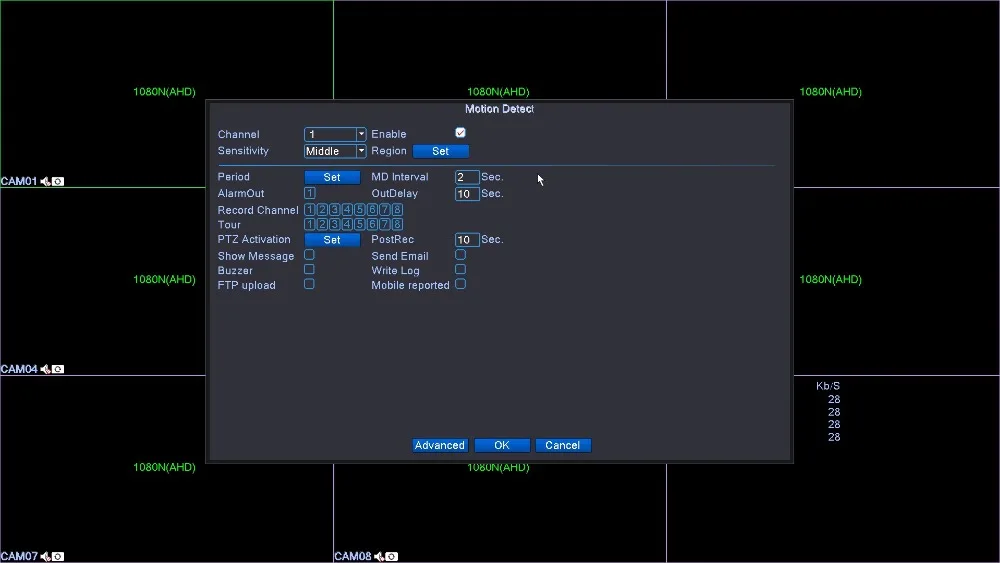Toggle Tour channel 4 box

[x=347, y=224]
